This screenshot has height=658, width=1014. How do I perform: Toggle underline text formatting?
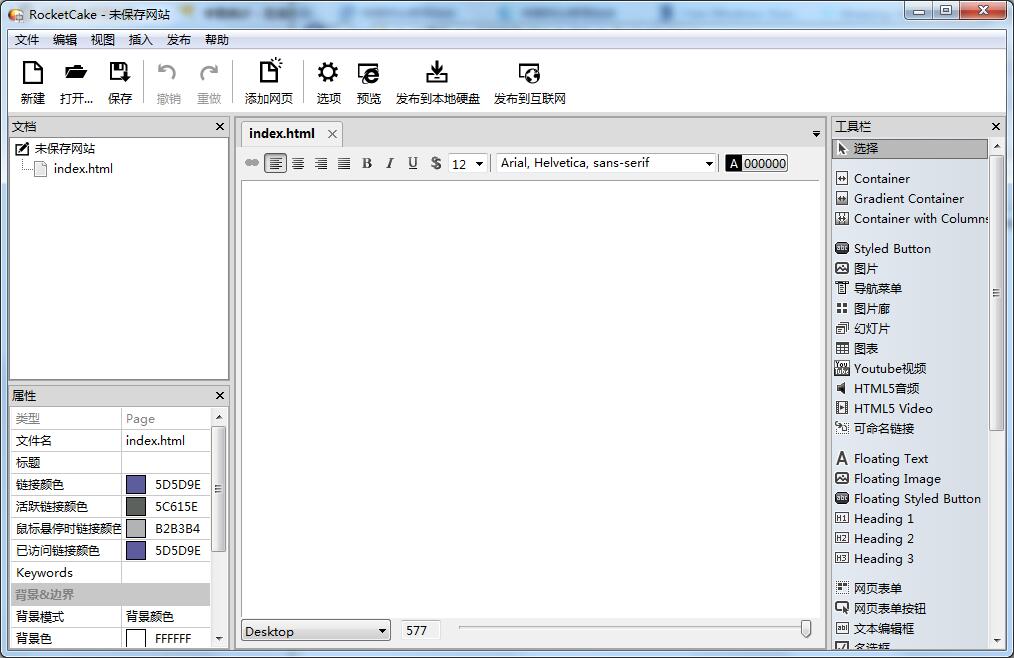pyautogui.click(x=413, y=163)
